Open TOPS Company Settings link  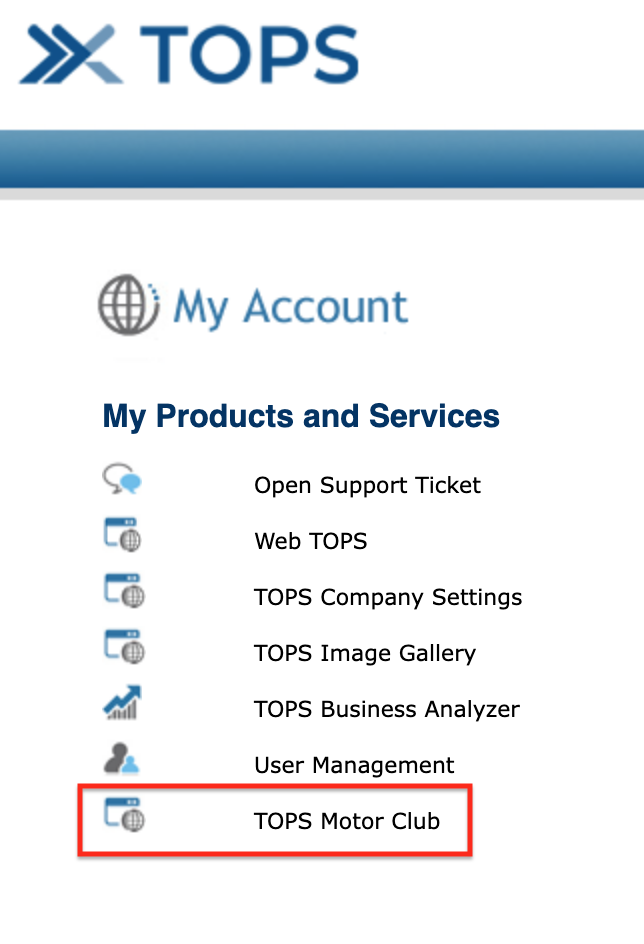tap(388, 597)
